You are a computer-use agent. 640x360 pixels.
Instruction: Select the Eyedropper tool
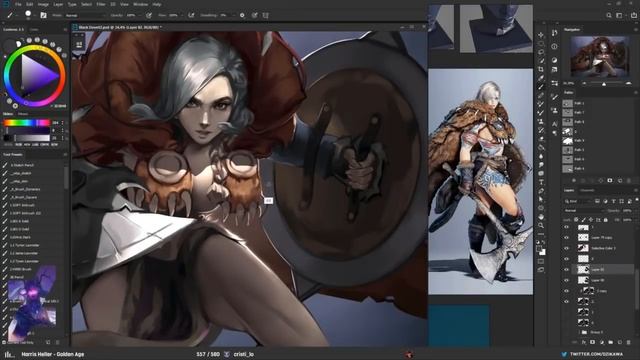coord(541,78)
